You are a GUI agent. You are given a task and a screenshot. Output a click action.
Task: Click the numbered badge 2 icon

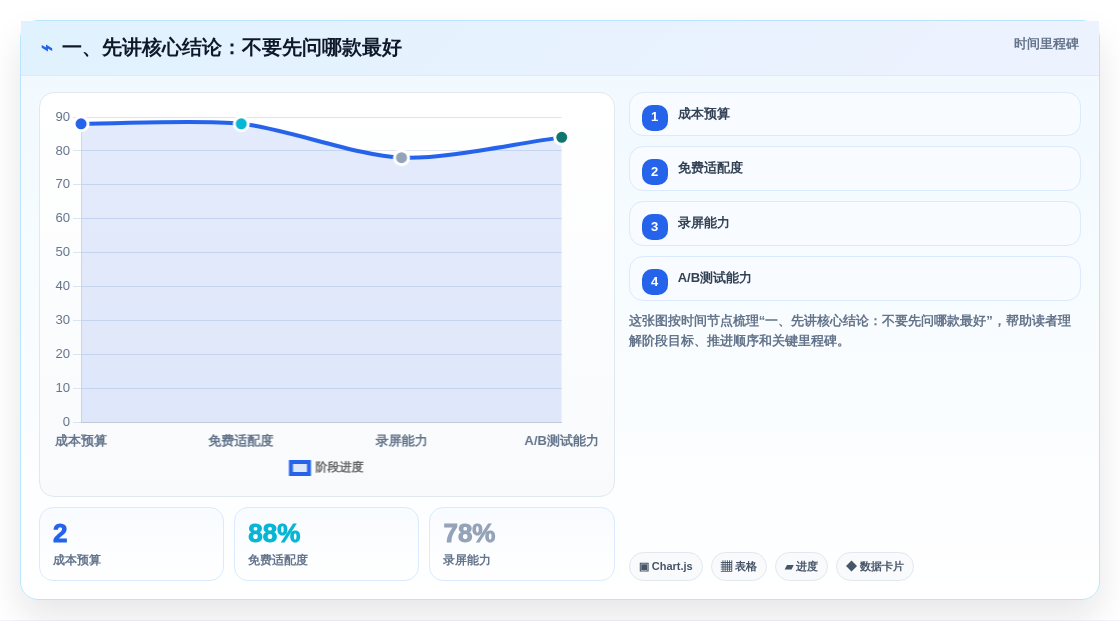(x=654, y=172)
